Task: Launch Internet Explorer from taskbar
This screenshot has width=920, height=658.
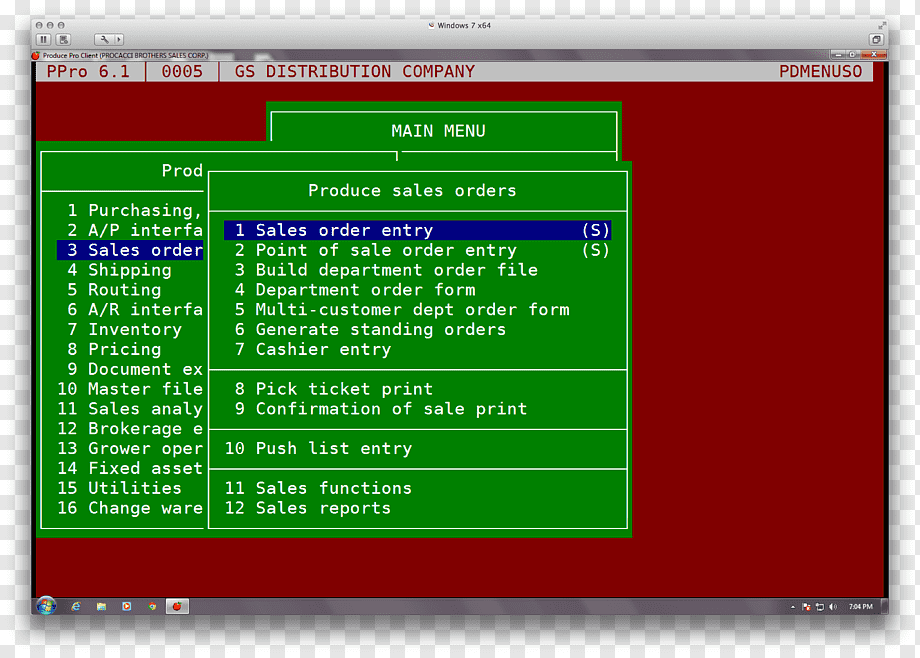Action: [x=76, y=606]
